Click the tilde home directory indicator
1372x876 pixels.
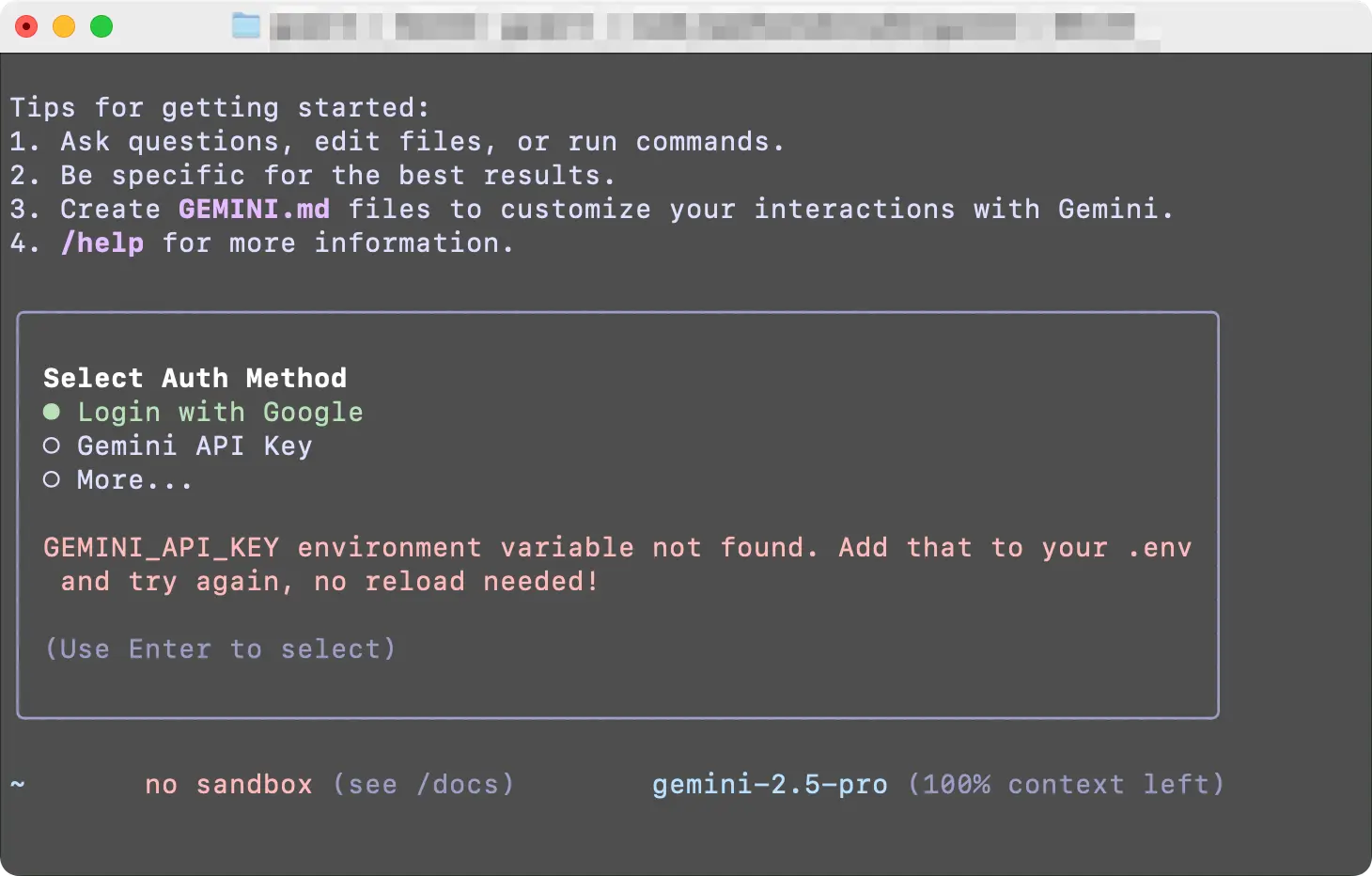18,784
